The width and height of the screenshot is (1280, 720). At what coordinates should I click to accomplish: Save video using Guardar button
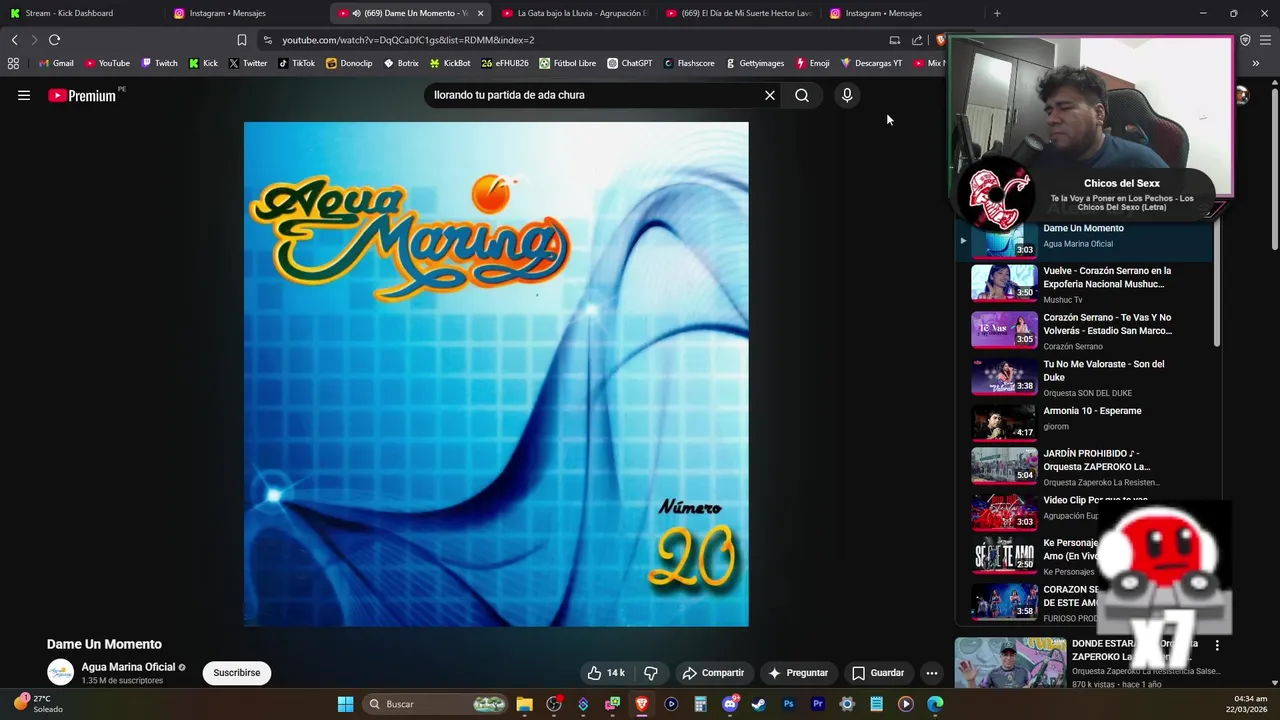click(x=878, y=673)
